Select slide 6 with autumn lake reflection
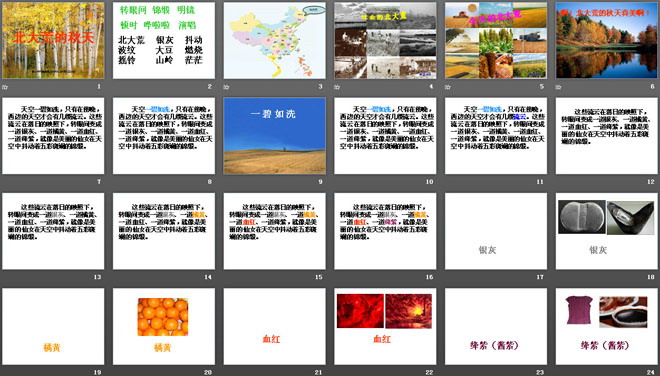The width and height of the screenshot is (660, 376). [x=607, y=40]
